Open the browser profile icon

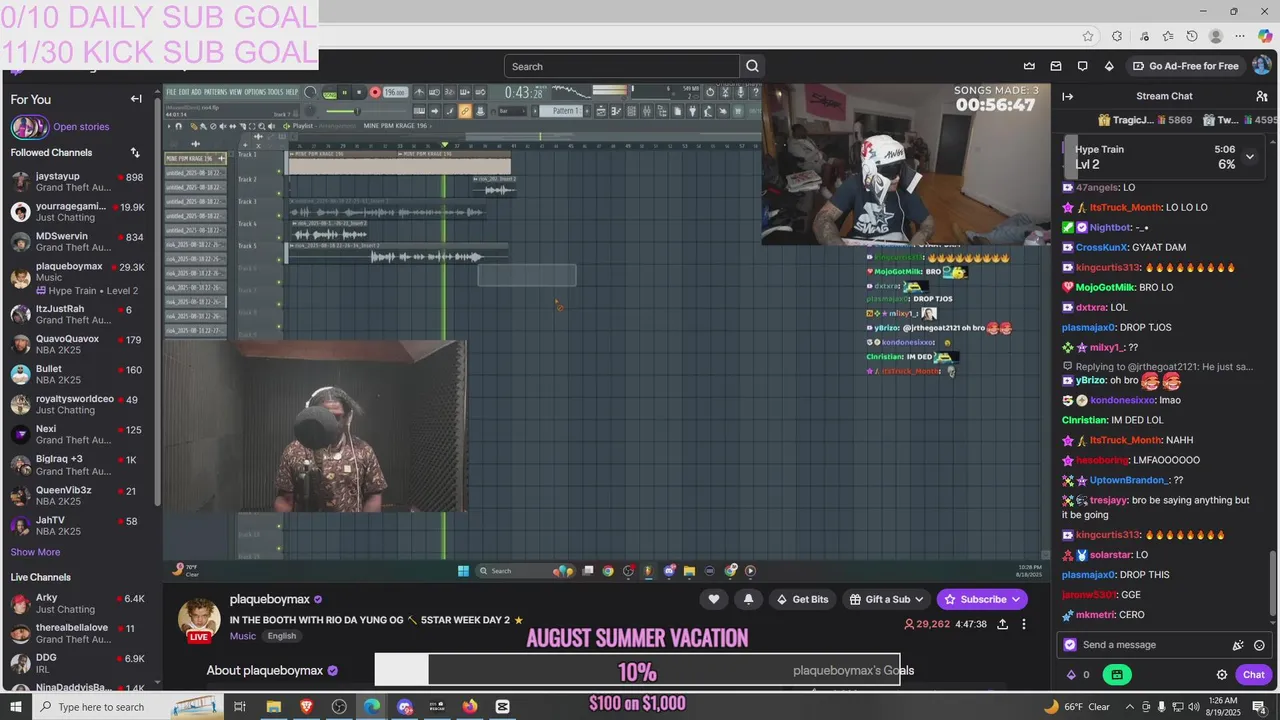pos(1216,36)
